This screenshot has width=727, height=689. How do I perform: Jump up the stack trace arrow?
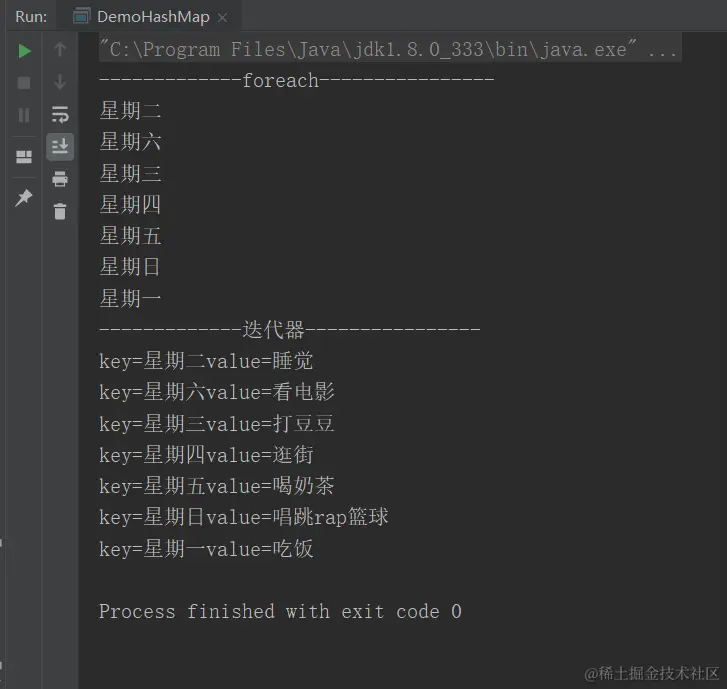click(60, 49)
